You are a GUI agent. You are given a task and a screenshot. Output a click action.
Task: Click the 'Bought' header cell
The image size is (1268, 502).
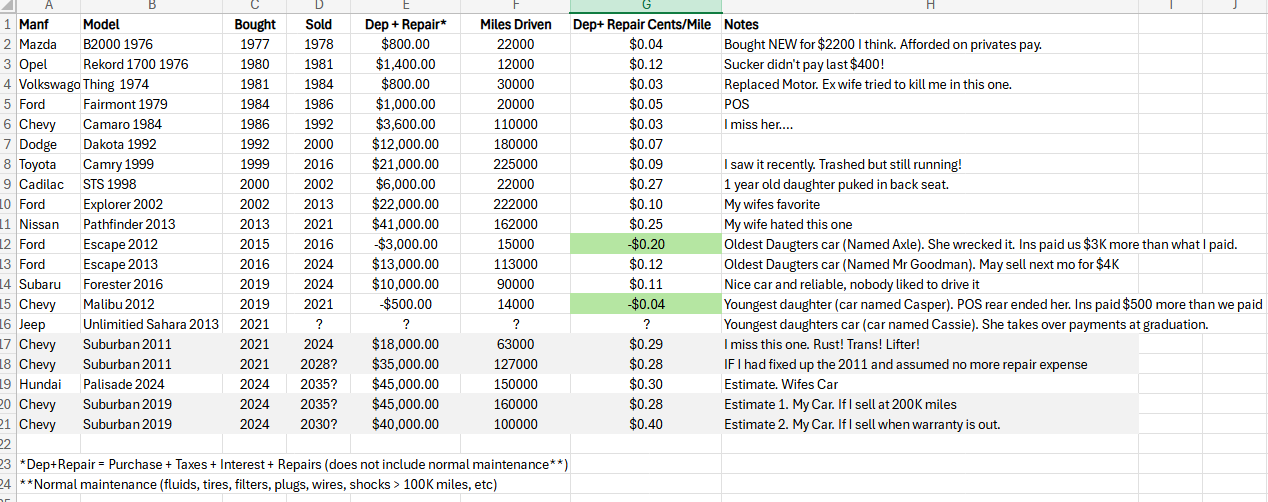coord(255,24)
